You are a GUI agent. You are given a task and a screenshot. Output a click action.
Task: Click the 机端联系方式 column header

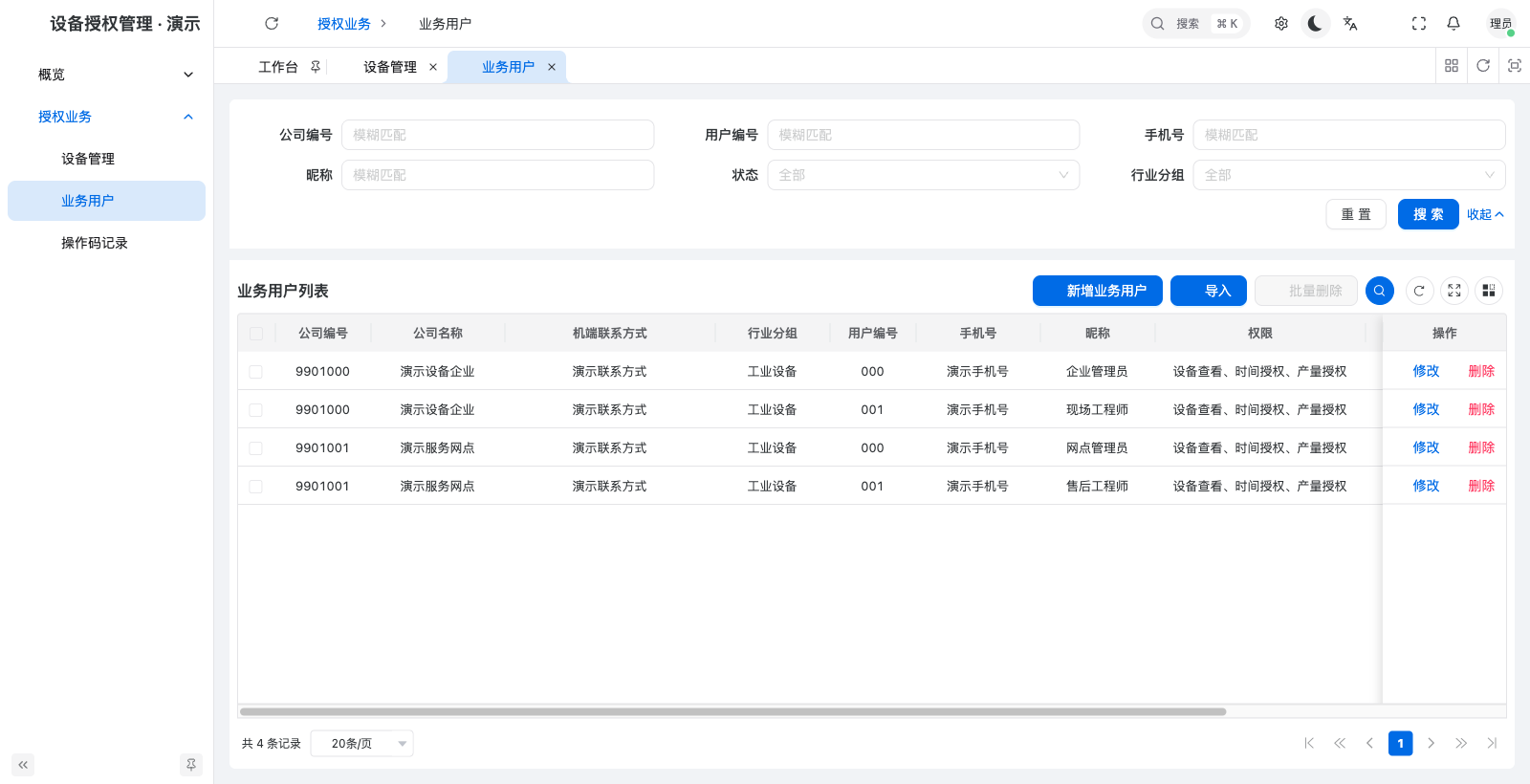[x=610, y=333]
